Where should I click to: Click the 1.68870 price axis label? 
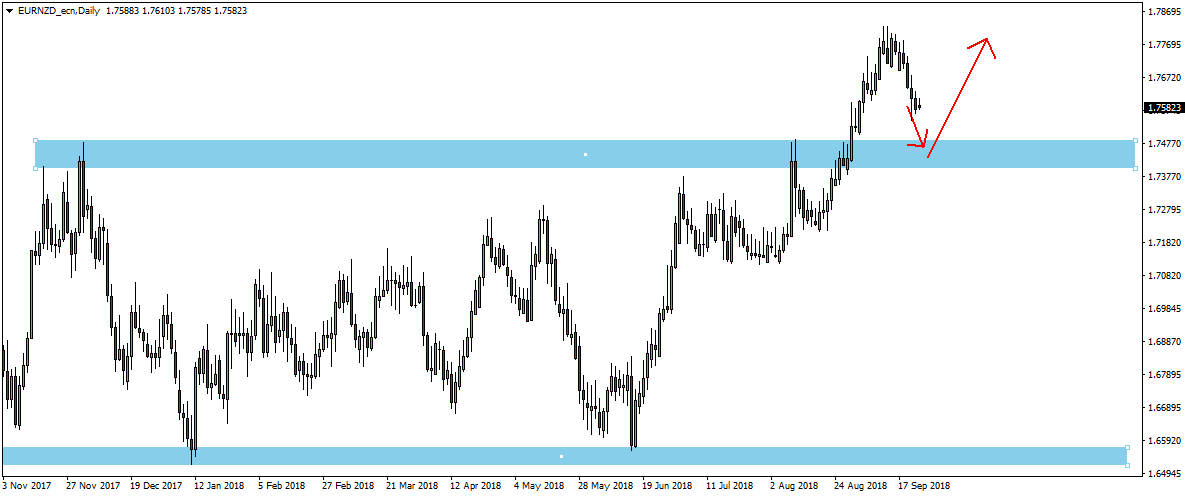[1164, 342]
